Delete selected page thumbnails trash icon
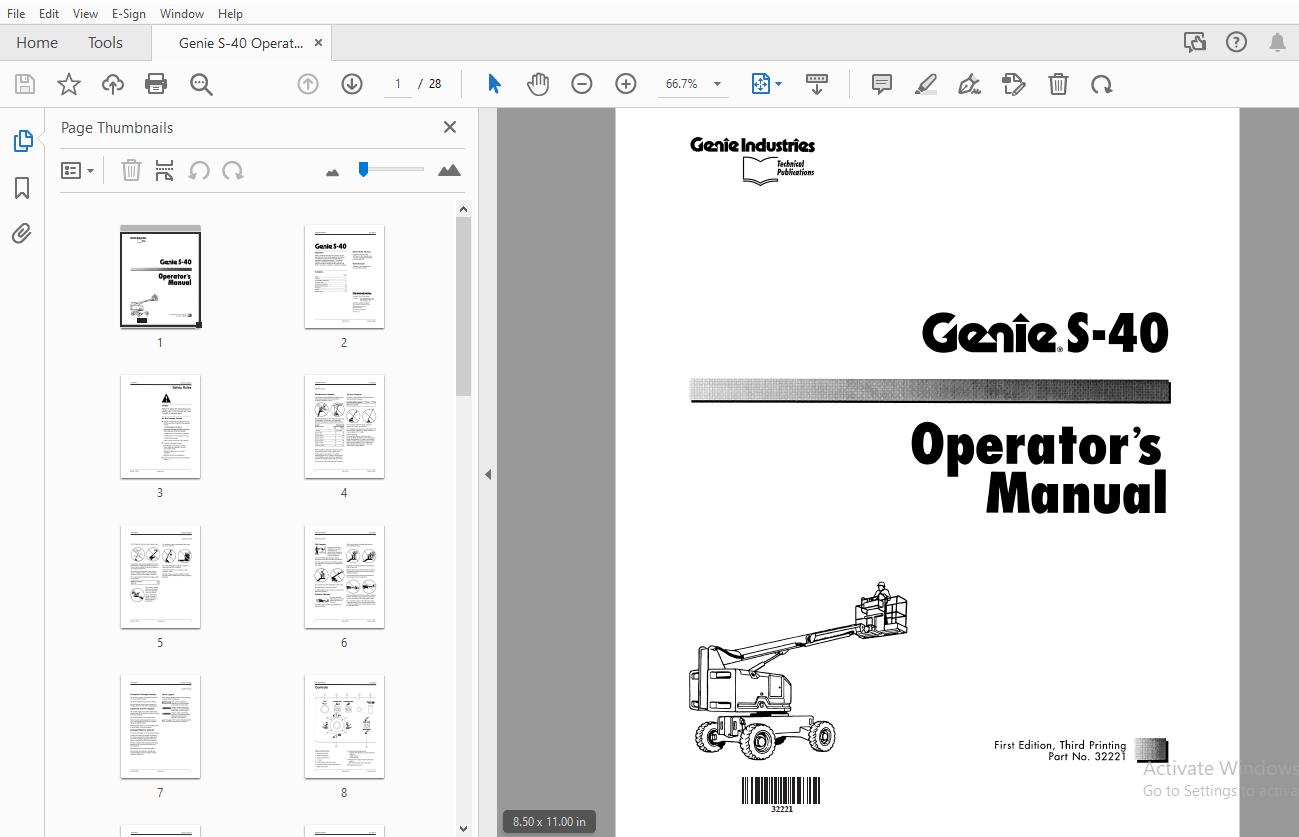Viewport: 1299px width, 837px height. 131,170
